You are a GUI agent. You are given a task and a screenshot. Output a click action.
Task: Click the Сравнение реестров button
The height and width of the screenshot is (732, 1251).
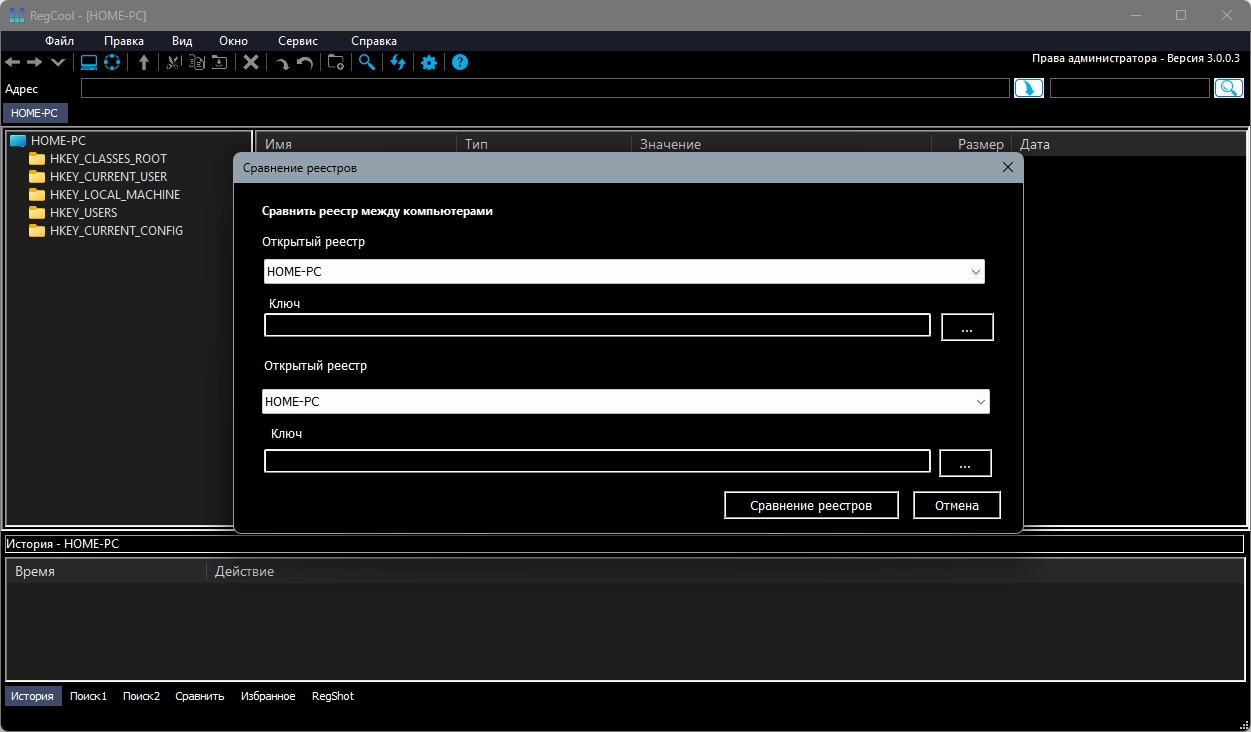811,506
